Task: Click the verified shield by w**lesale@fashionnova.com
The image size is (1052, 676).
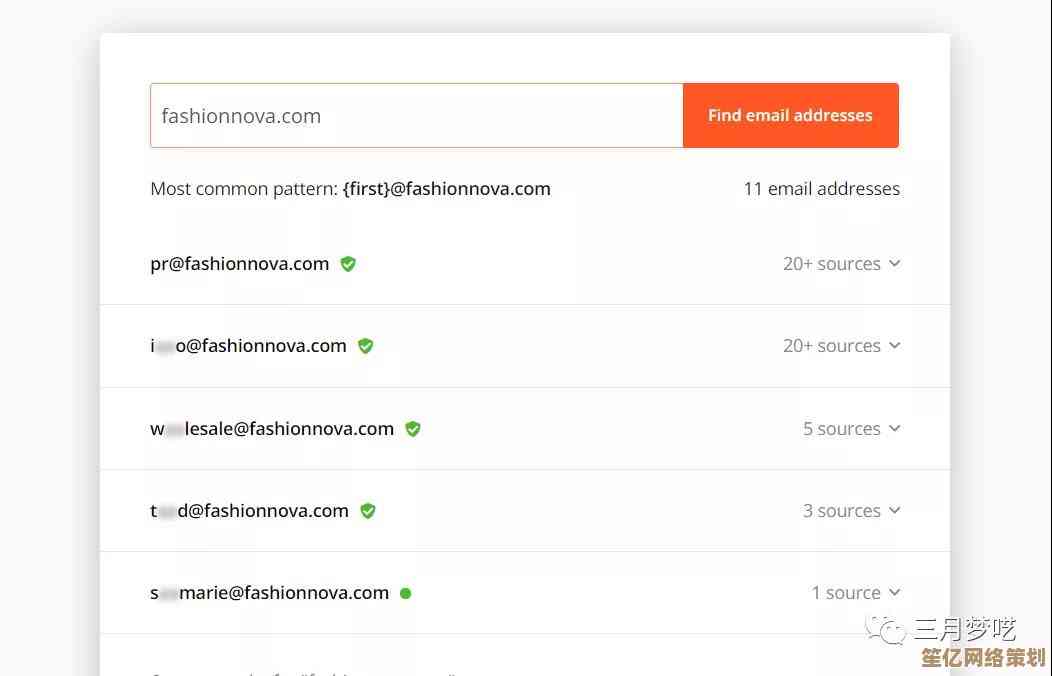Action: [413, 429]
